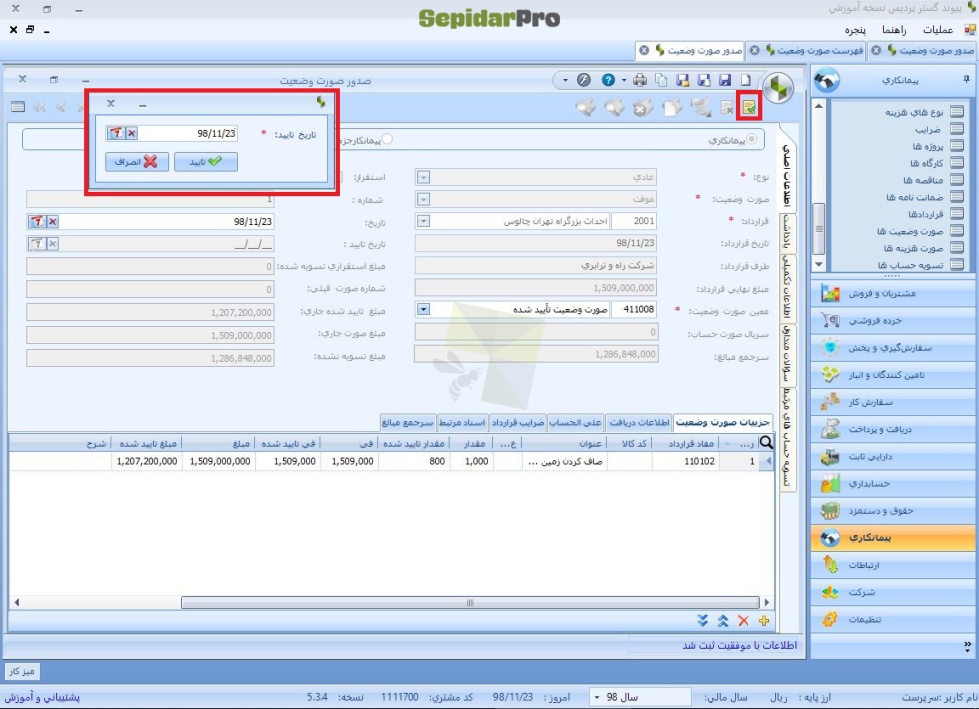Open تامین کنندگان و انبار module

point(894,374)
